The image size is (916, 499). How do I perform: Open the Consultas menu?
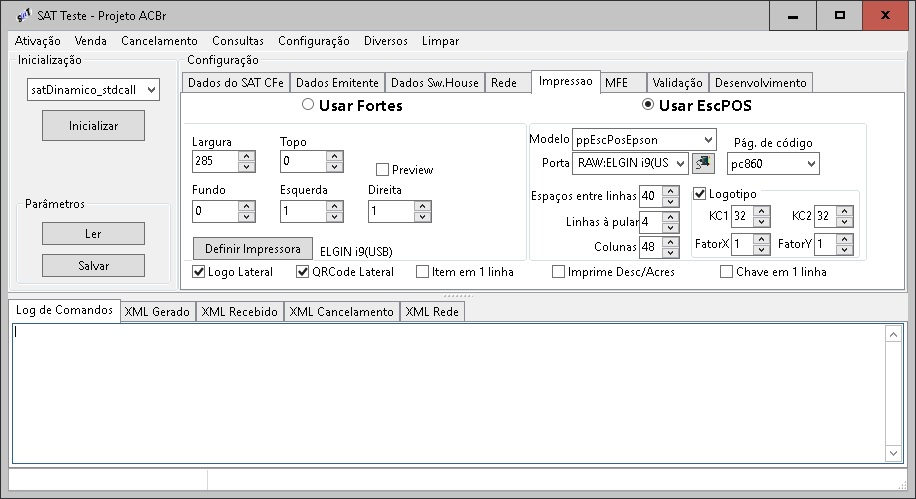(238, 41)
